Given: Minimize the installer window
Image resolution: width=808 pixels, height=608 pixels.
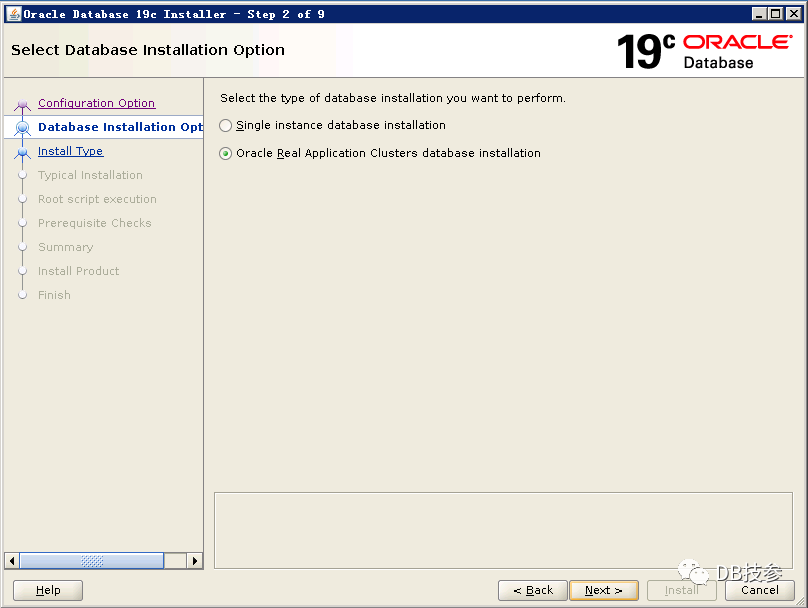Looking at the screenshot, I should 759,14.
